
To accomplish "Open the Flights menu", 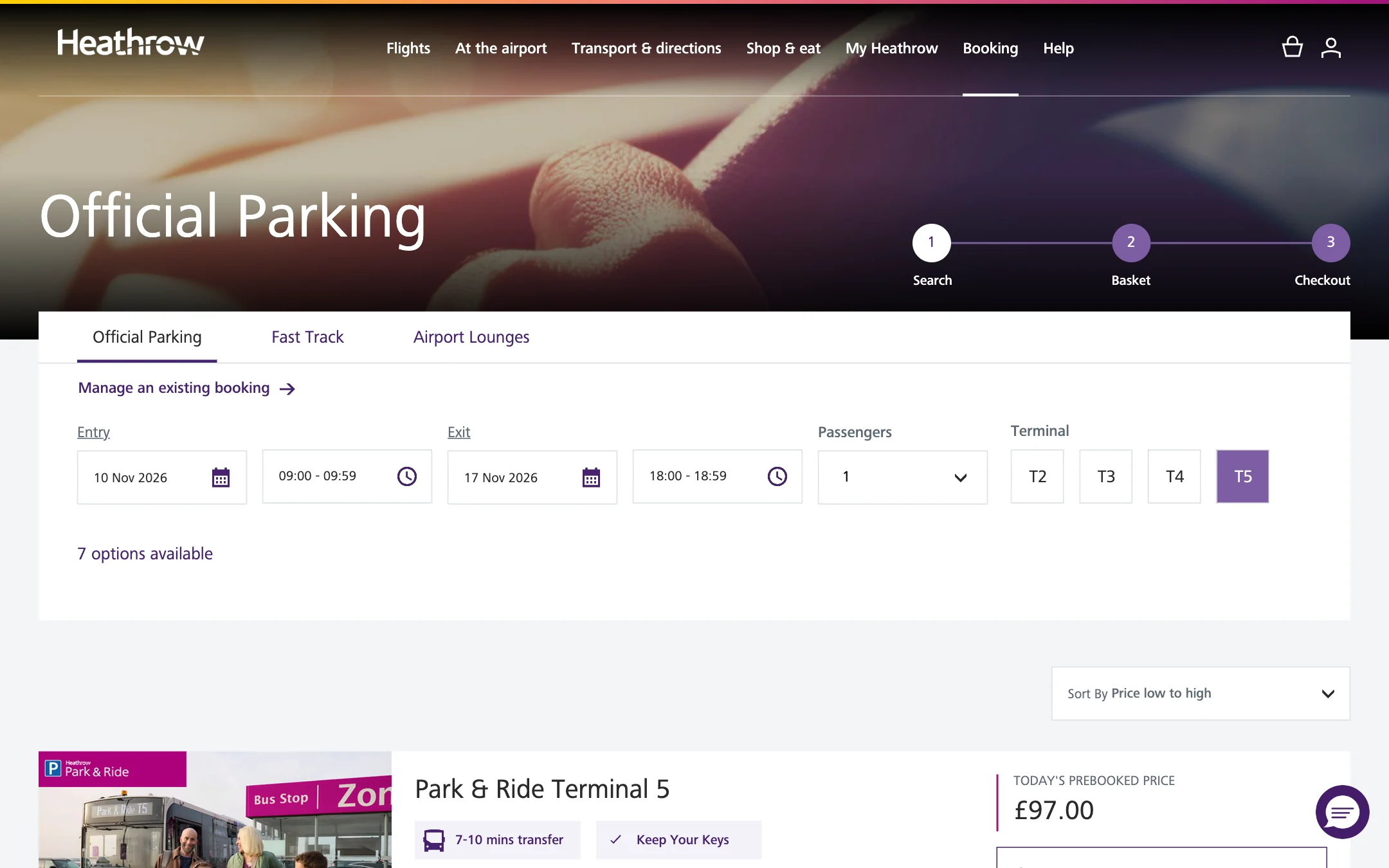I will pyautogui.click(x=408, y=48).
